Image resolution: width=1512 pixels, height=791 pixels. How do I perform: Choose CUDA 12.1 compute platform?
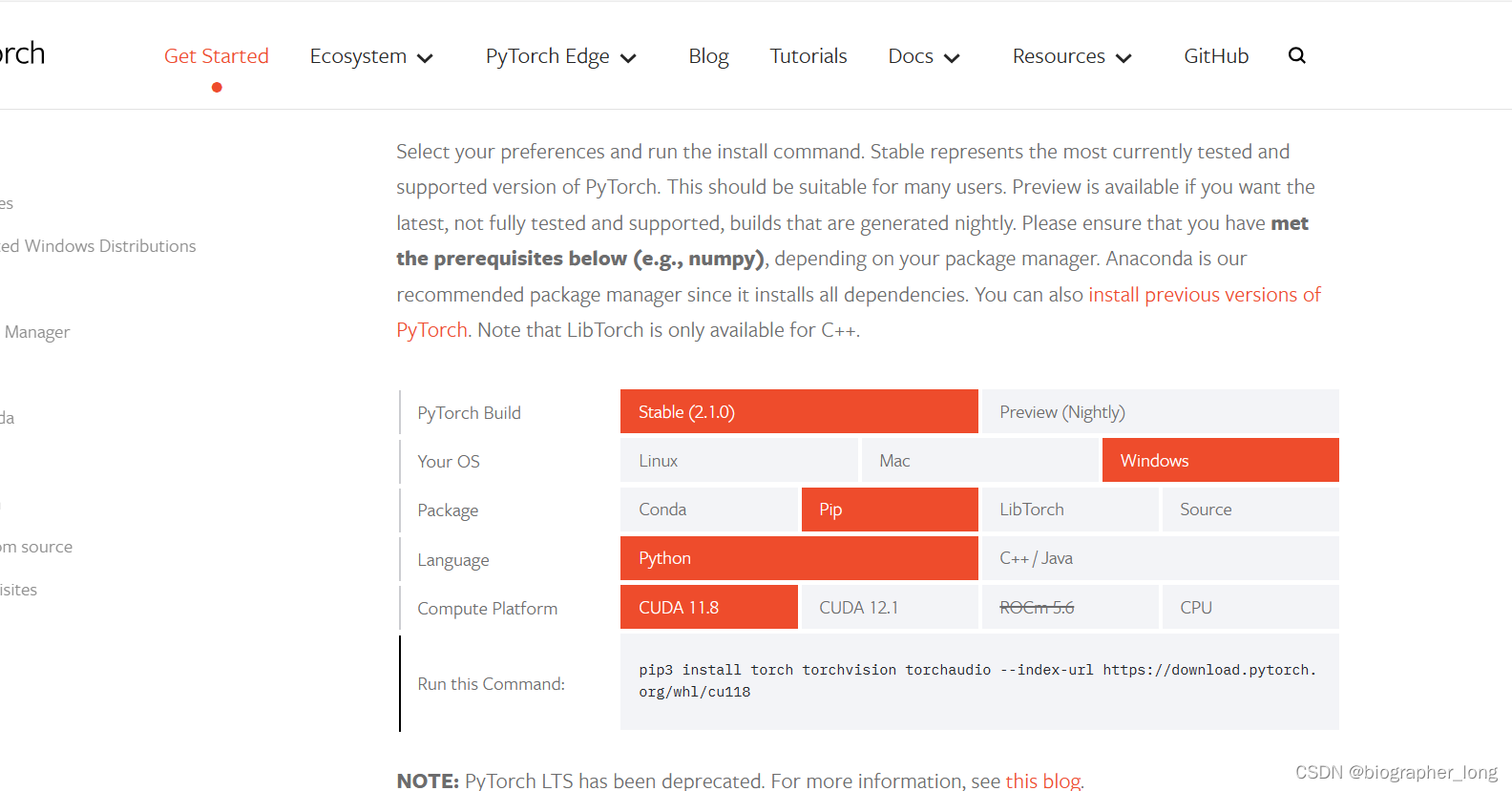pos(890,607)
